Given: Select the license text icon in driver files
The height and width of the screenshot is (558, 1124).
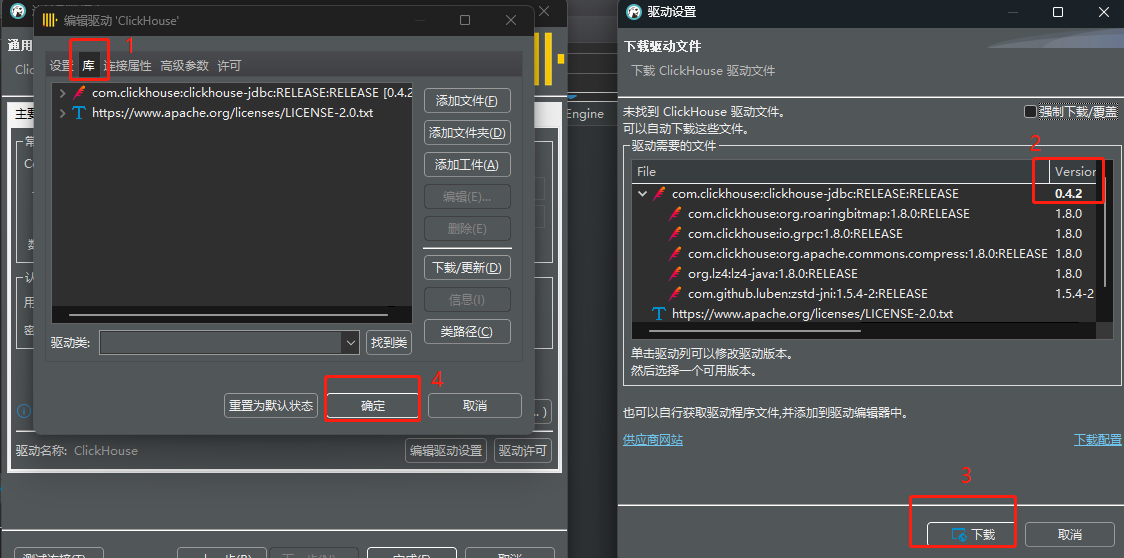Looking at the screenshot, I should coord(659,313).
